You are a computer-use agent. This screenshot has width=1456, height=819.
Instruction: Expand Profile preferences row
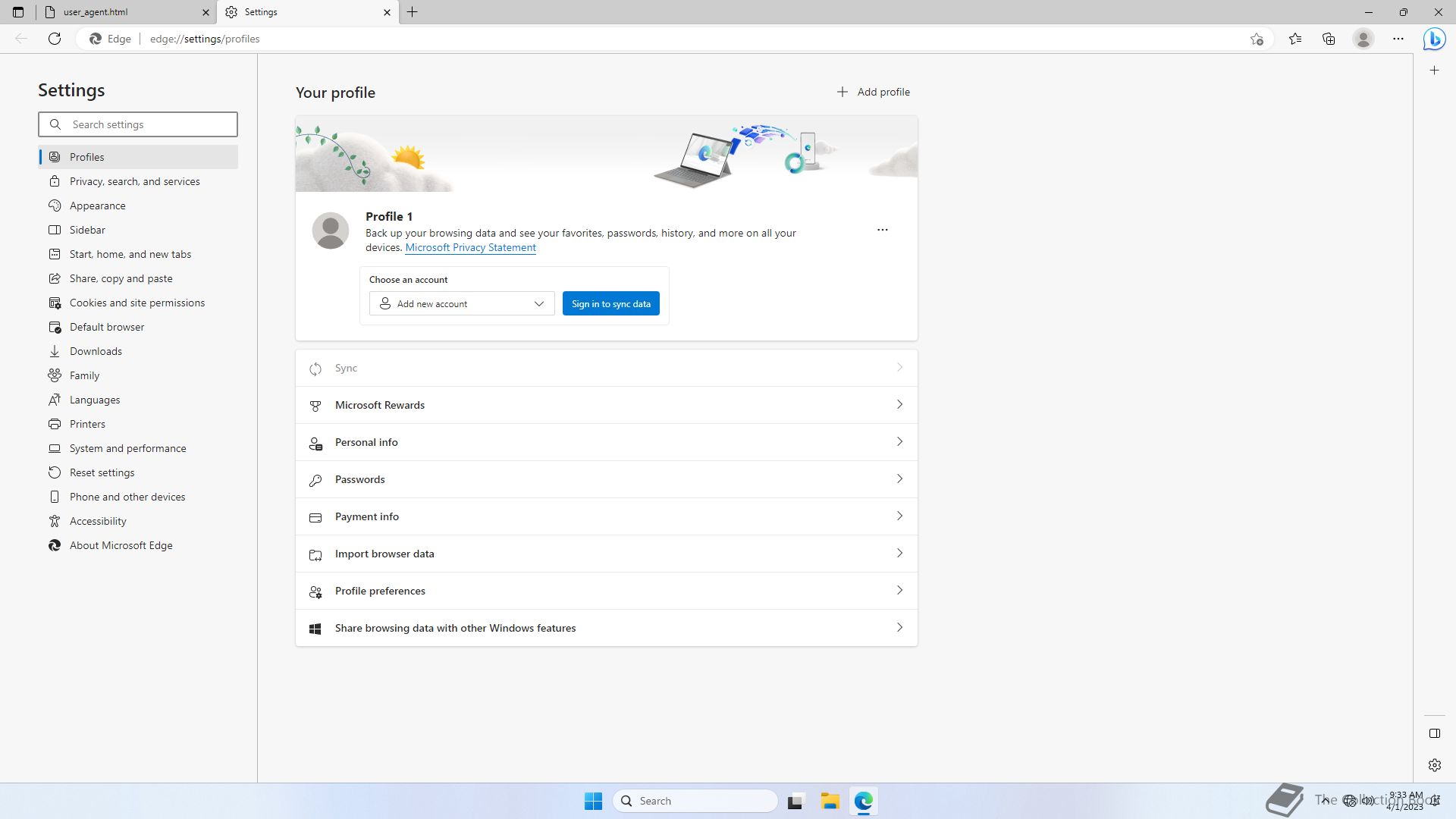[x=607, y=591]
